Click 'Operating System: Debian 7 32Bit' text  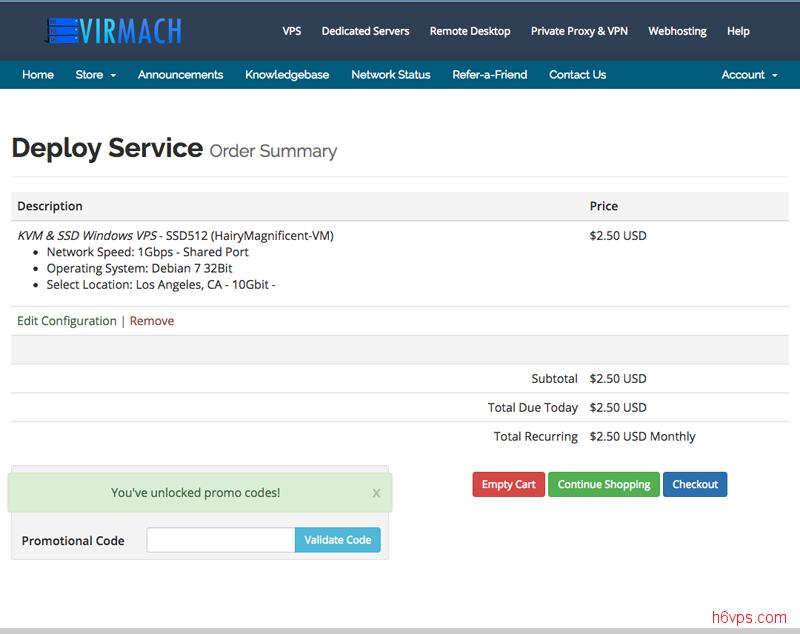click(139, 268)
